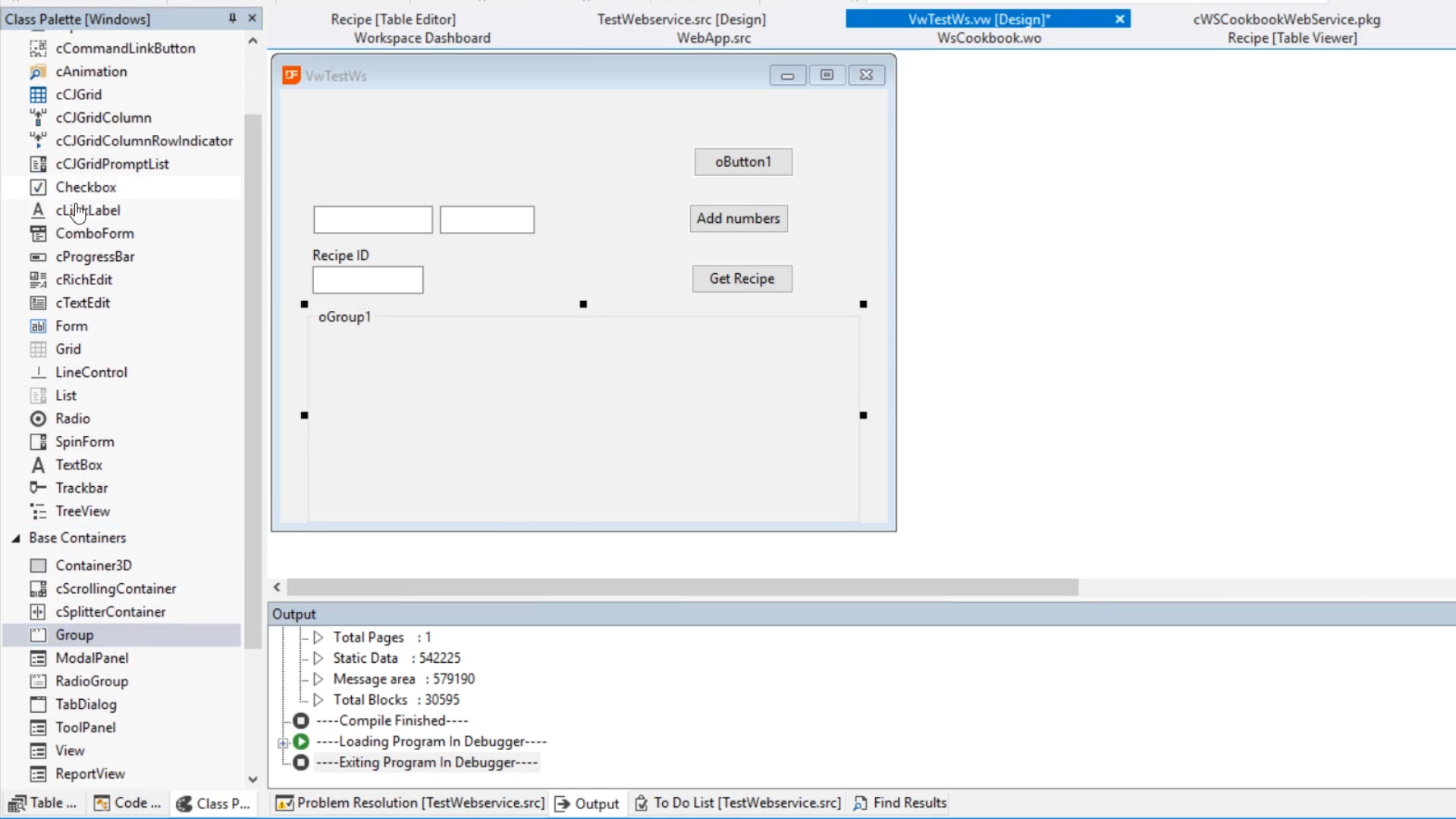Expand the Total Pages output entry

(x=318, y=638)
